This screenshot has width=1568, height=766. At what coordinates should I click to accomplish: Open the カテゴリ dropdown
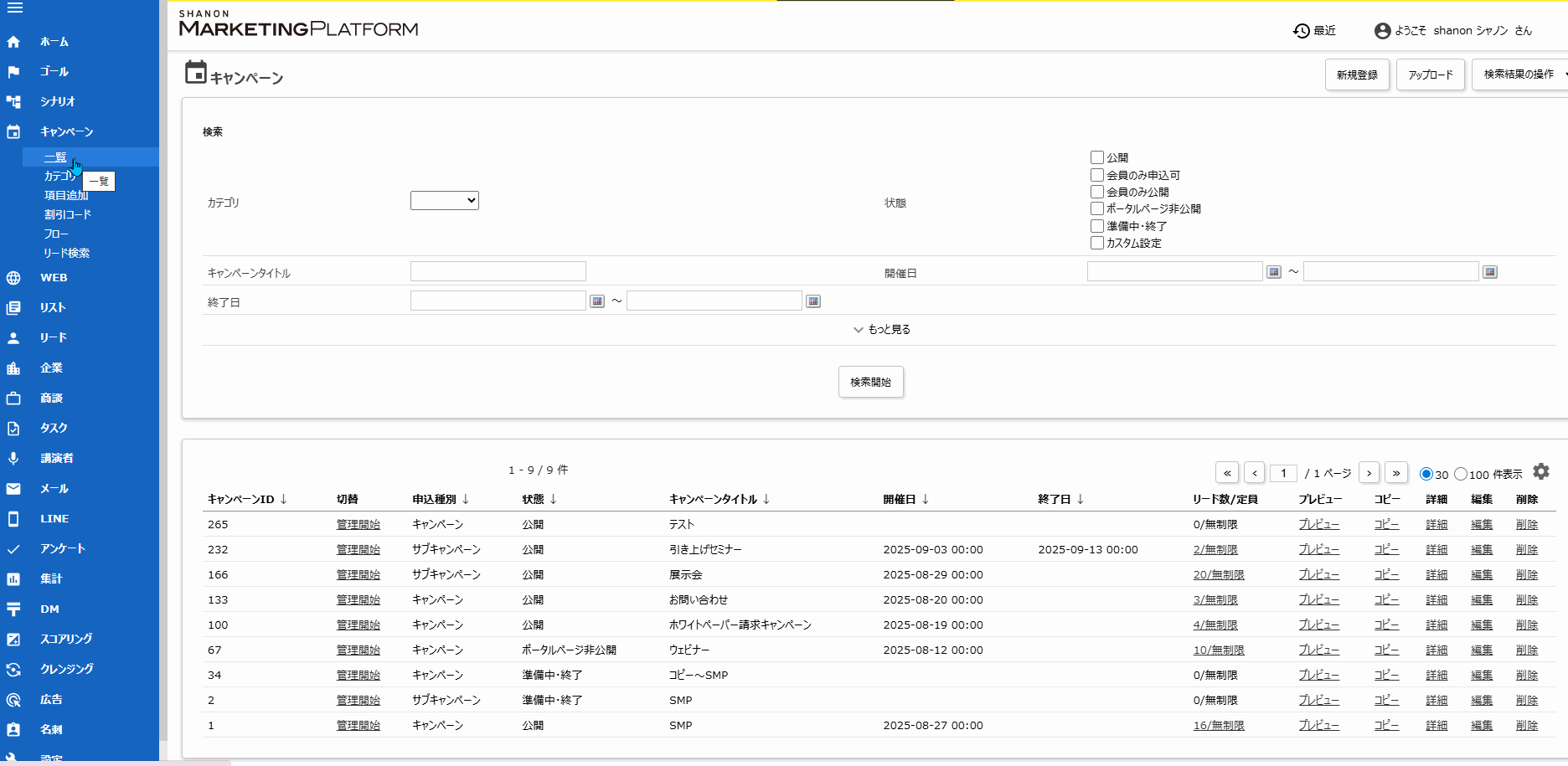[x=445, y=200]
